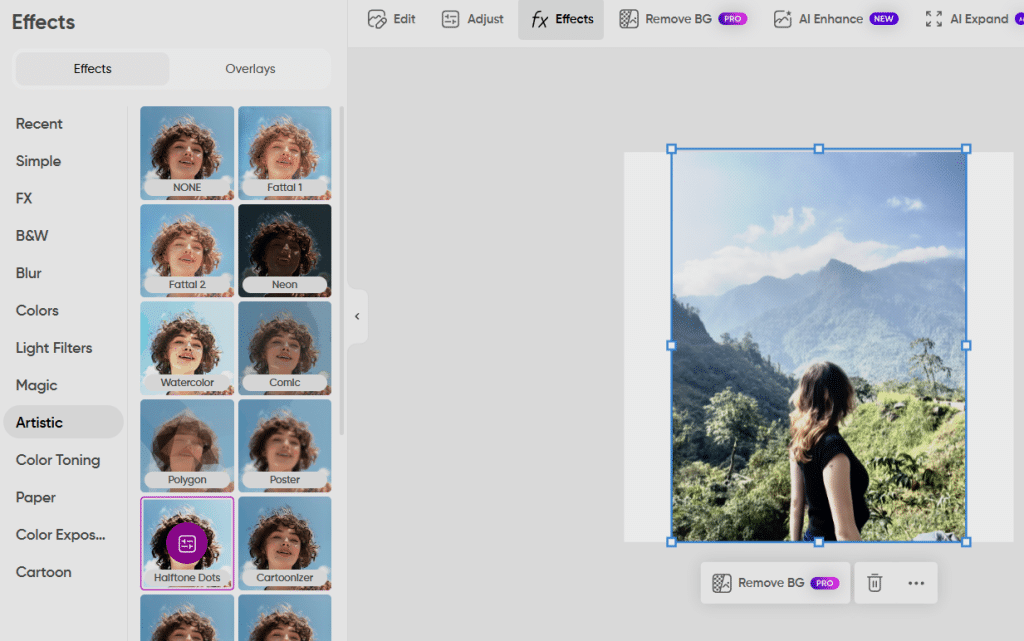Click the floating Remove BG button
The height and width of the screenshot is (641, 1024).
[x=775, y=583]
